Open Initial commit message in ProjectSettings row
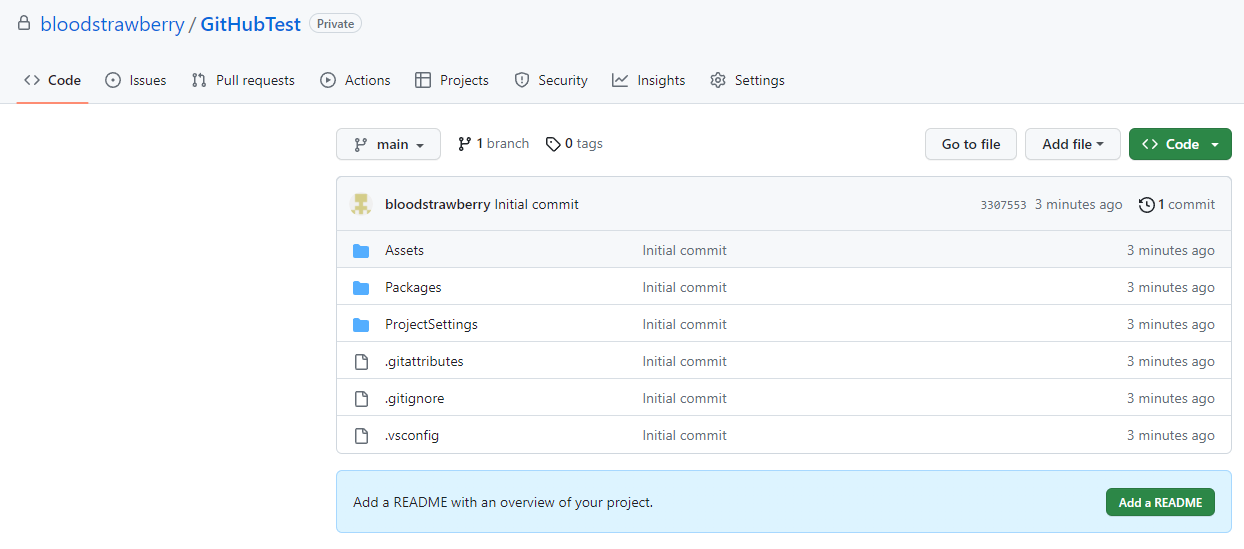Viewport: 1244px width, 549px height. click(x=685, y=324)
